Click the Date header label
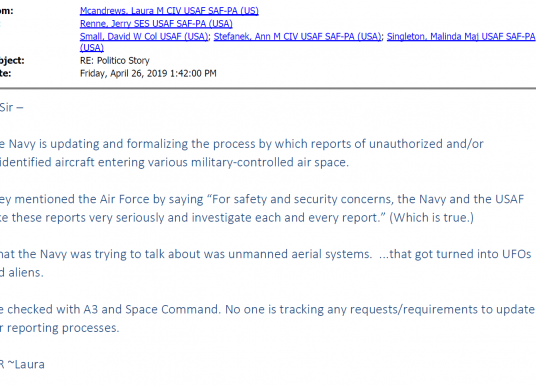536x386 pixels. pos(5,74)
